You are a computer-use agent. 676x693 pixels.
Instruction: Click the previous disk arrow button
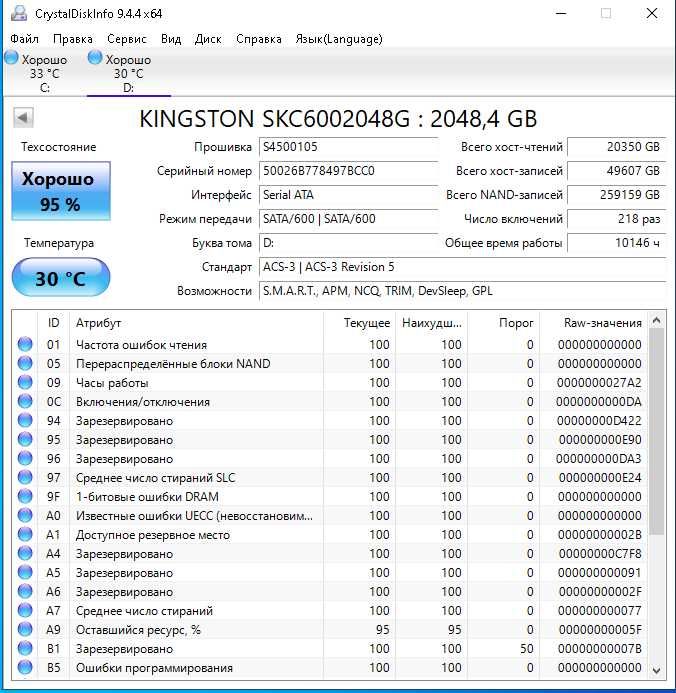23,118
